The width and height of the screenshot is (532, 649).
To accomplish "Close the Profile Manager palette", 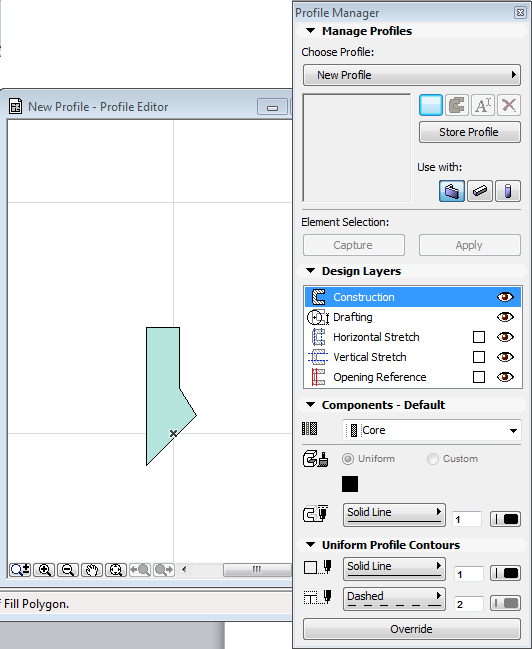I will [x=520, y=12].
